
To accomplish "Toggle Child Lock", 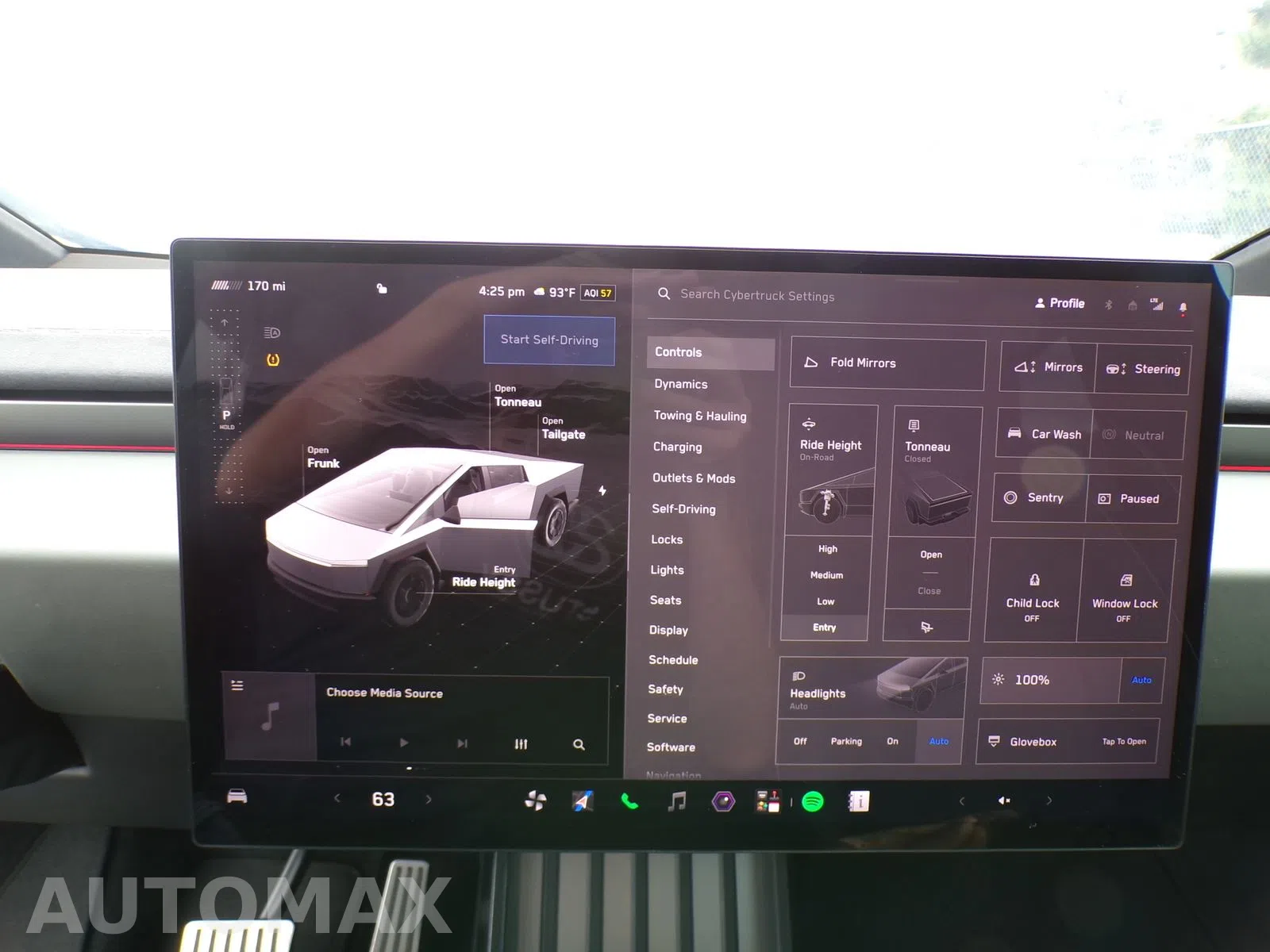I will pyautogui.click(x=1033, y=590).
